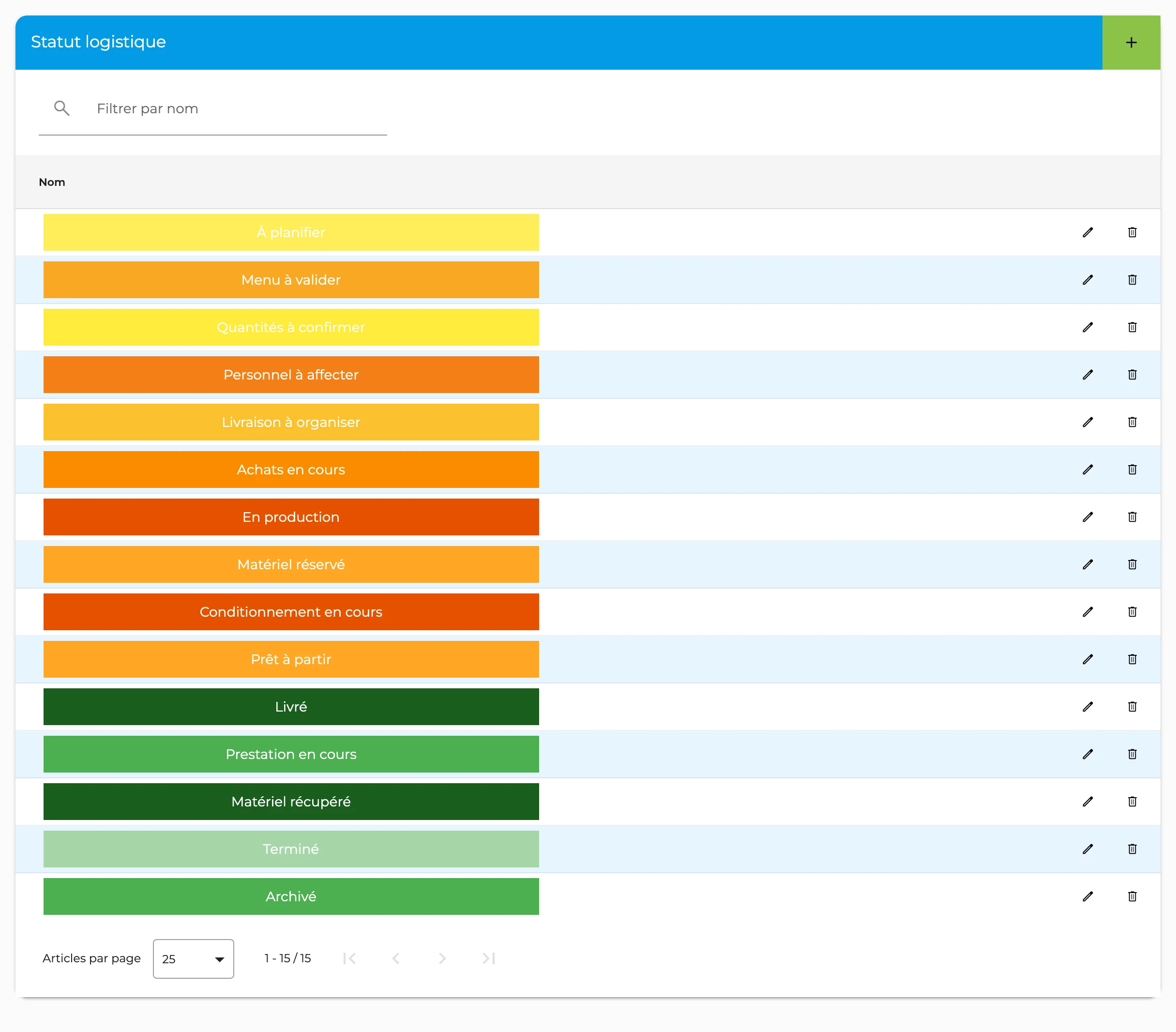This screenshot has height=1032, width=1176.
Task: Go to the first page
Action: (349, 958)
